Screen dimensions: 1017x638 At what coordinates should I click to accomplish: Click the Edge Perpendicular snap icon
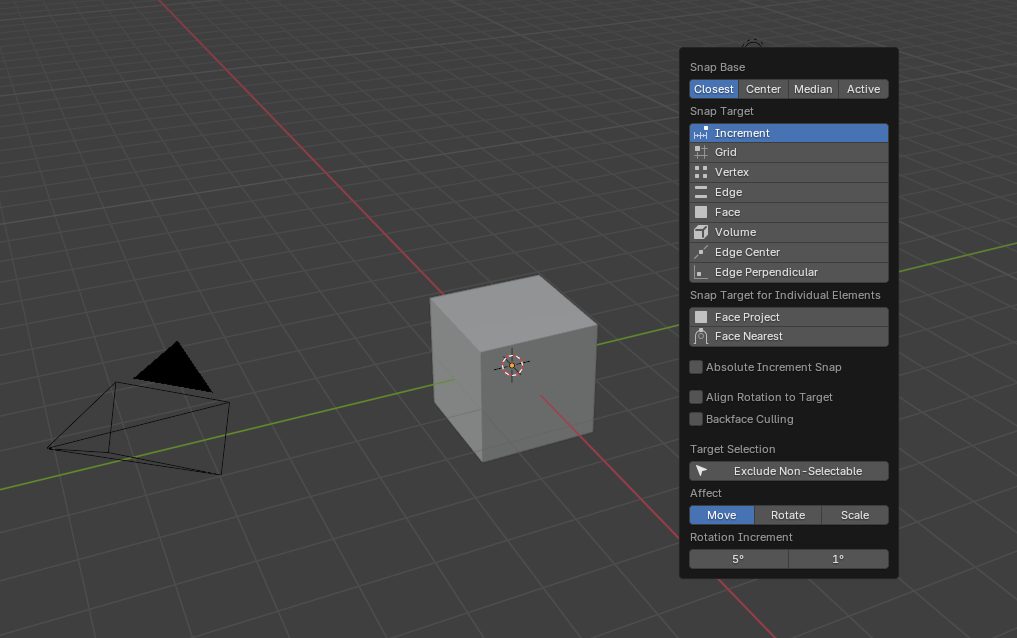point(700,272)
